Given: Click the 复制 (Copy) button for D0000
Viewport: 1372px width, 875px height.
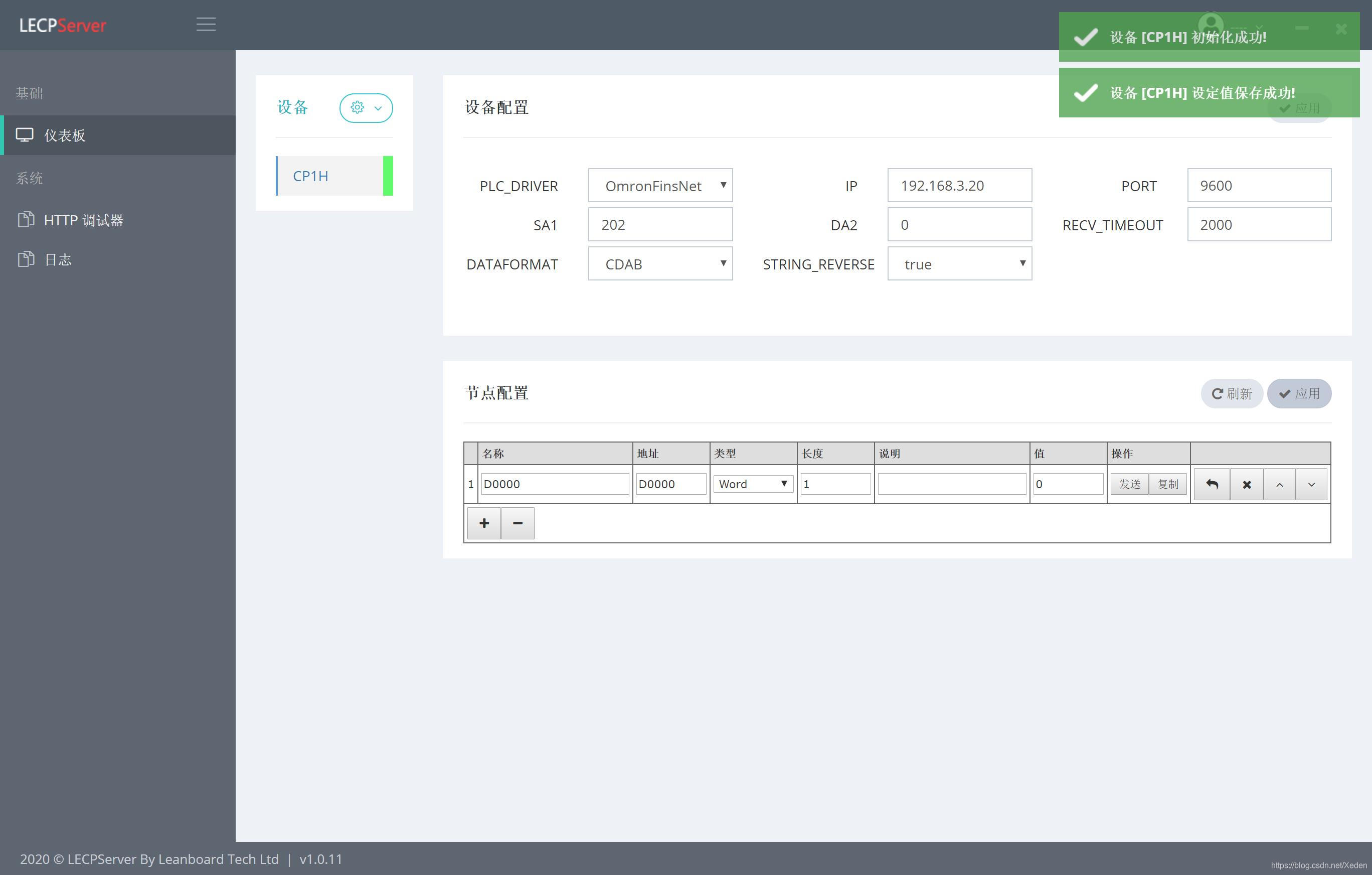Looking at the screenshot, I should [x=1164, y=484].
